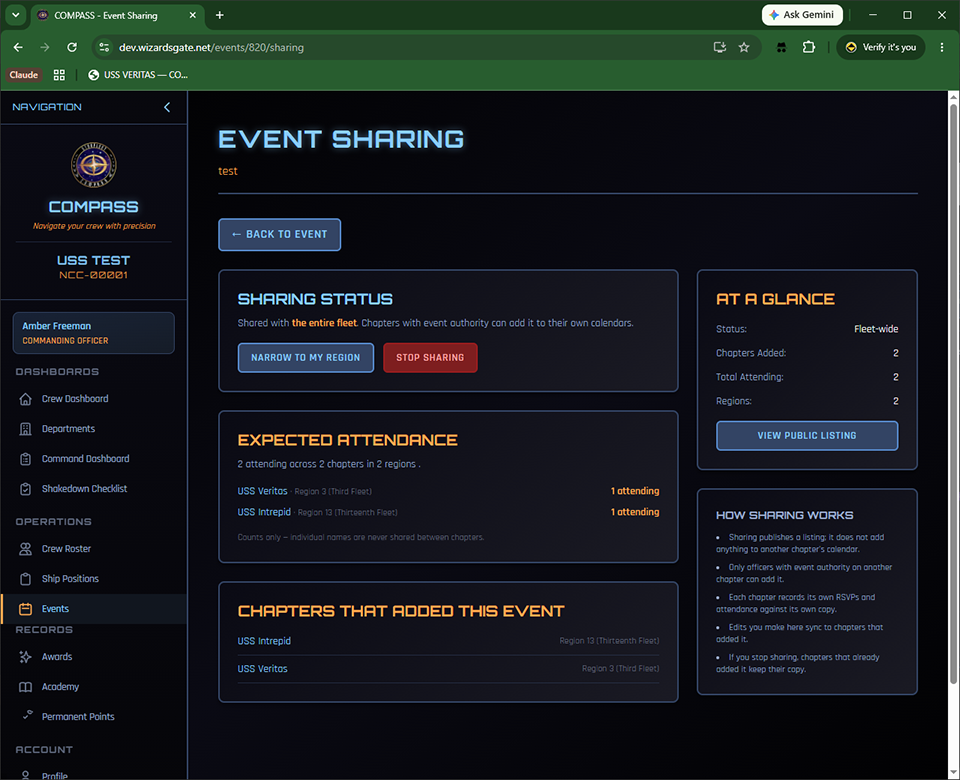Open the bookmarks bar apps grid
Viewport: 960px width, 780px height.
click(59, 75)
